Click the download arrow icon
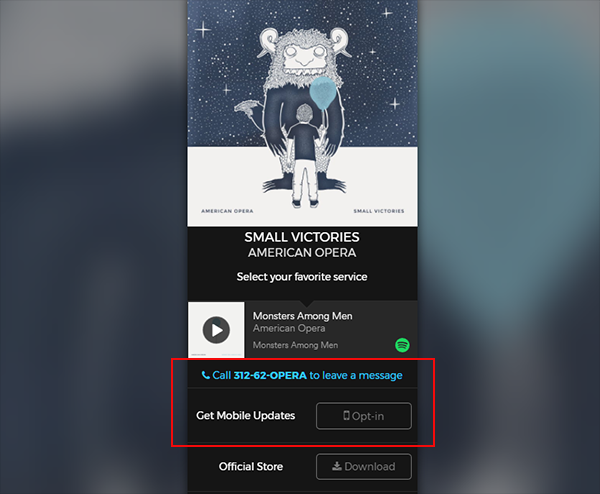 click(337, 466)
